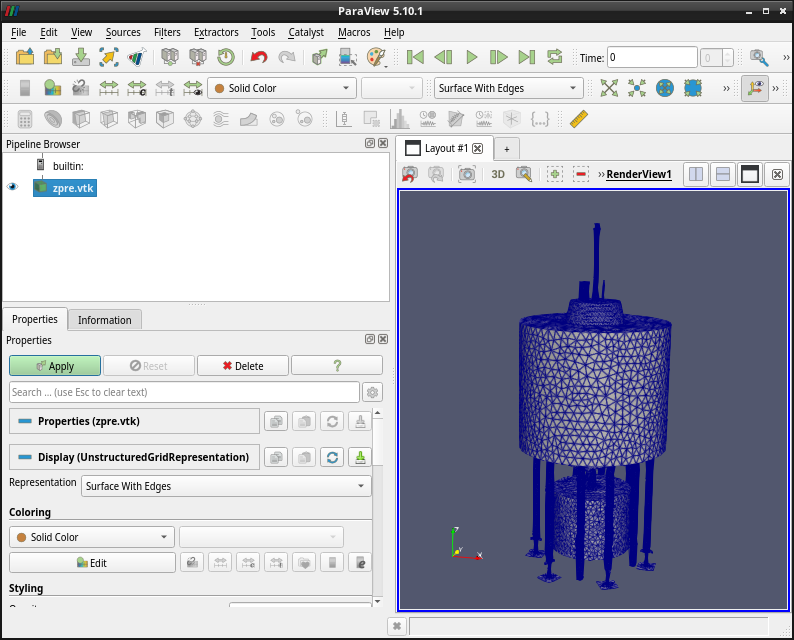The width and height of the screenshot is (794, 640).
Task: Open the color palette loader icon
Action: point(376,58)
